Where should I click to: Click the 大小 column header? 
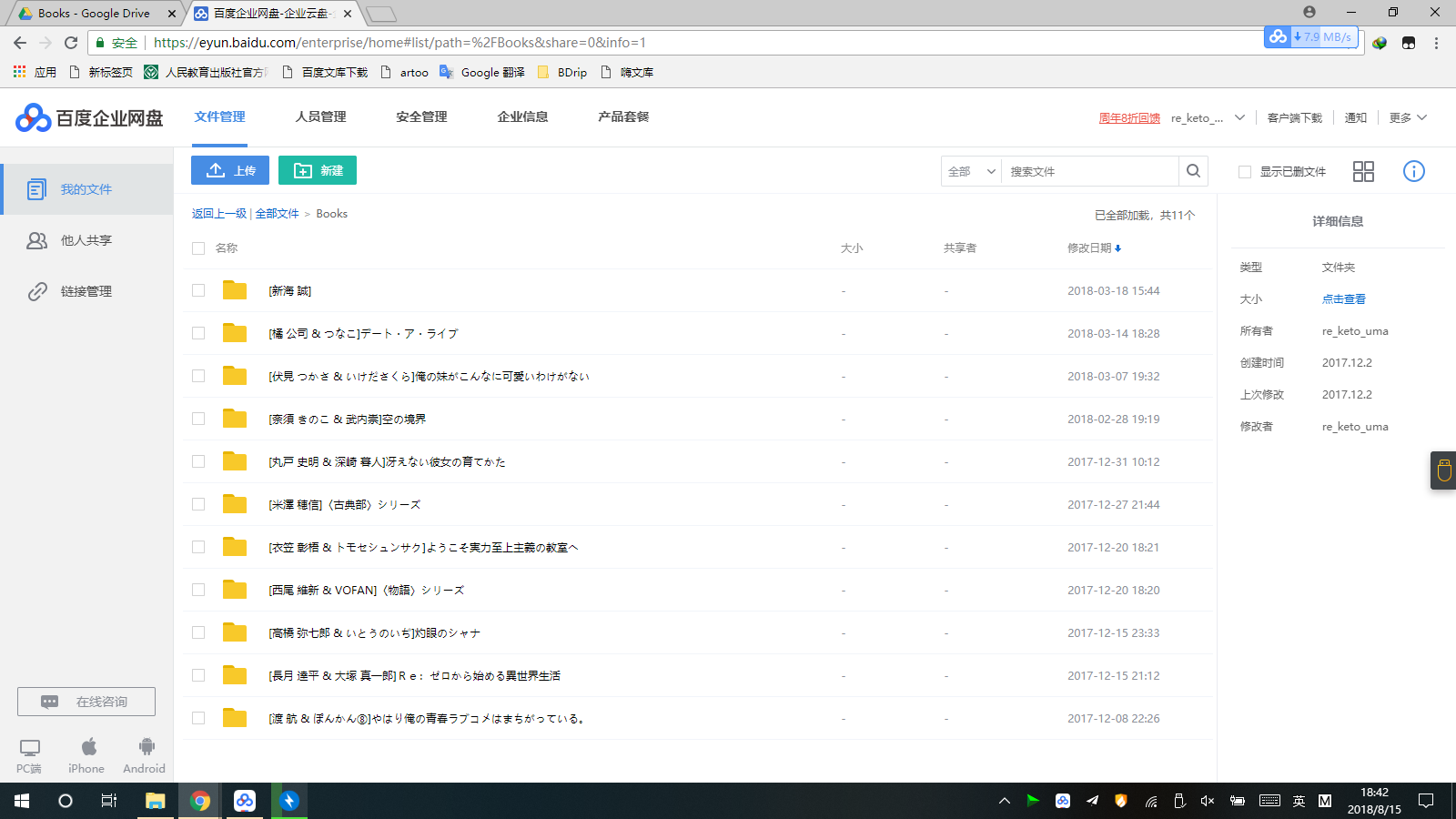852,248
